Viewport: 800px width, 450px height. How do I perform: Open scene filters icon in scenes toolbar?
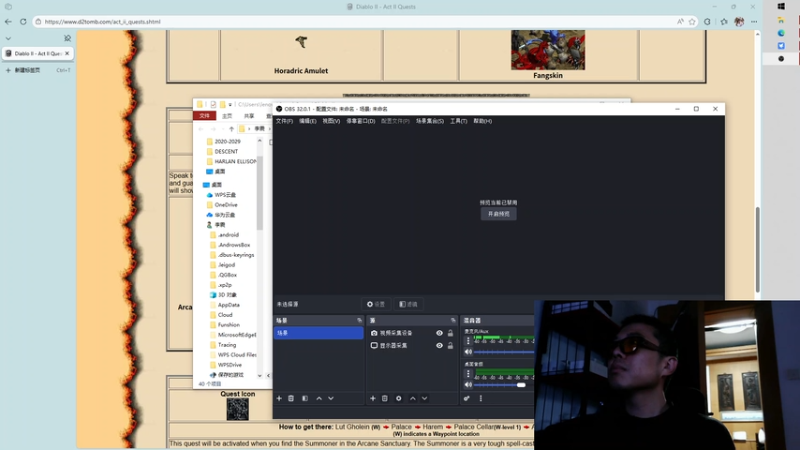(x=305, y=398)
